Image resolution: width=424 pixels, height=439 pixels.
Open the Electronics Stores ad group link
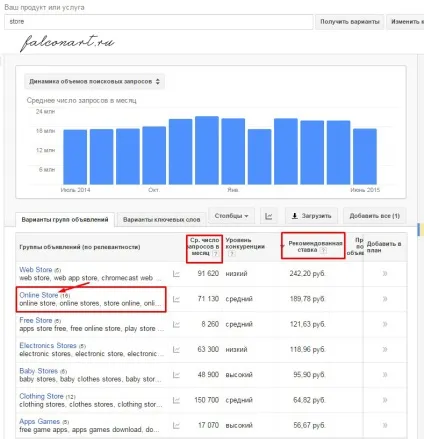click(x=48, y=346)
